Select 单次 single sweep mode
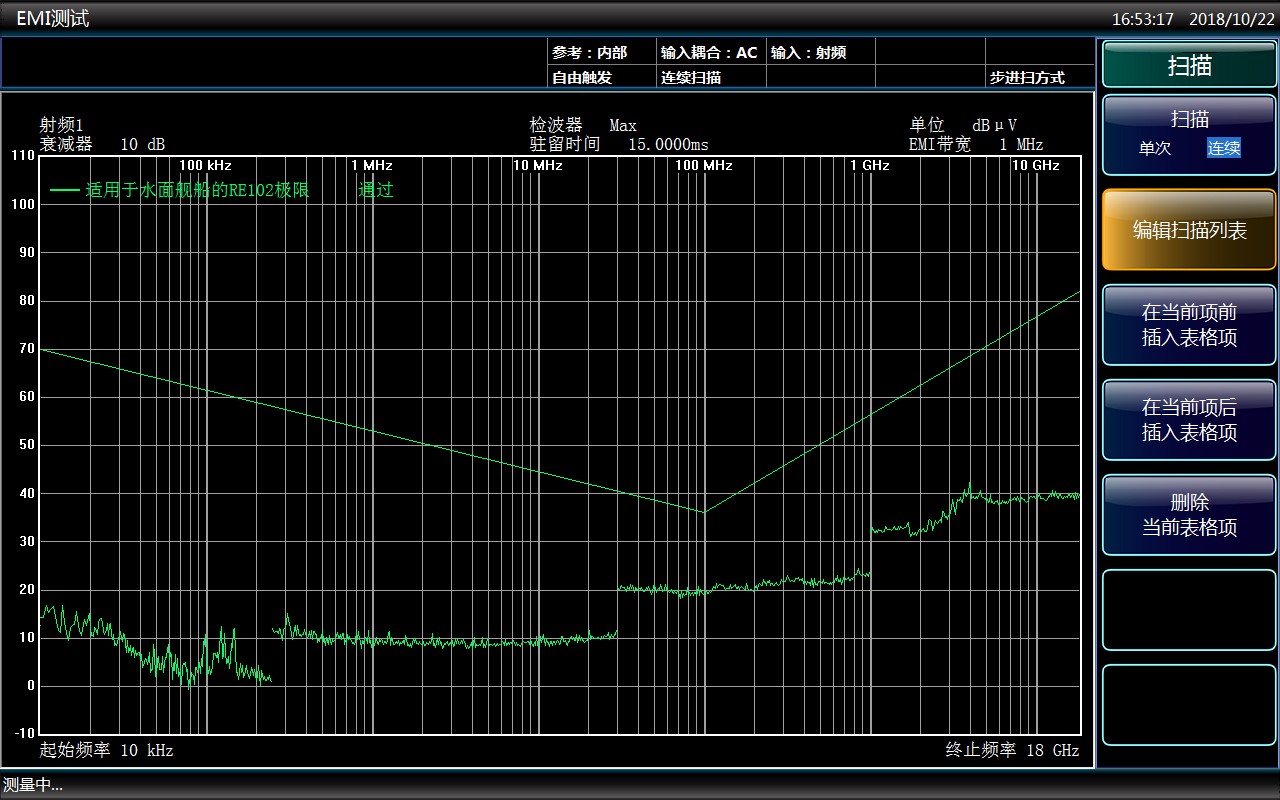Screen dimensions: 1280x800 coord(1155,148)
